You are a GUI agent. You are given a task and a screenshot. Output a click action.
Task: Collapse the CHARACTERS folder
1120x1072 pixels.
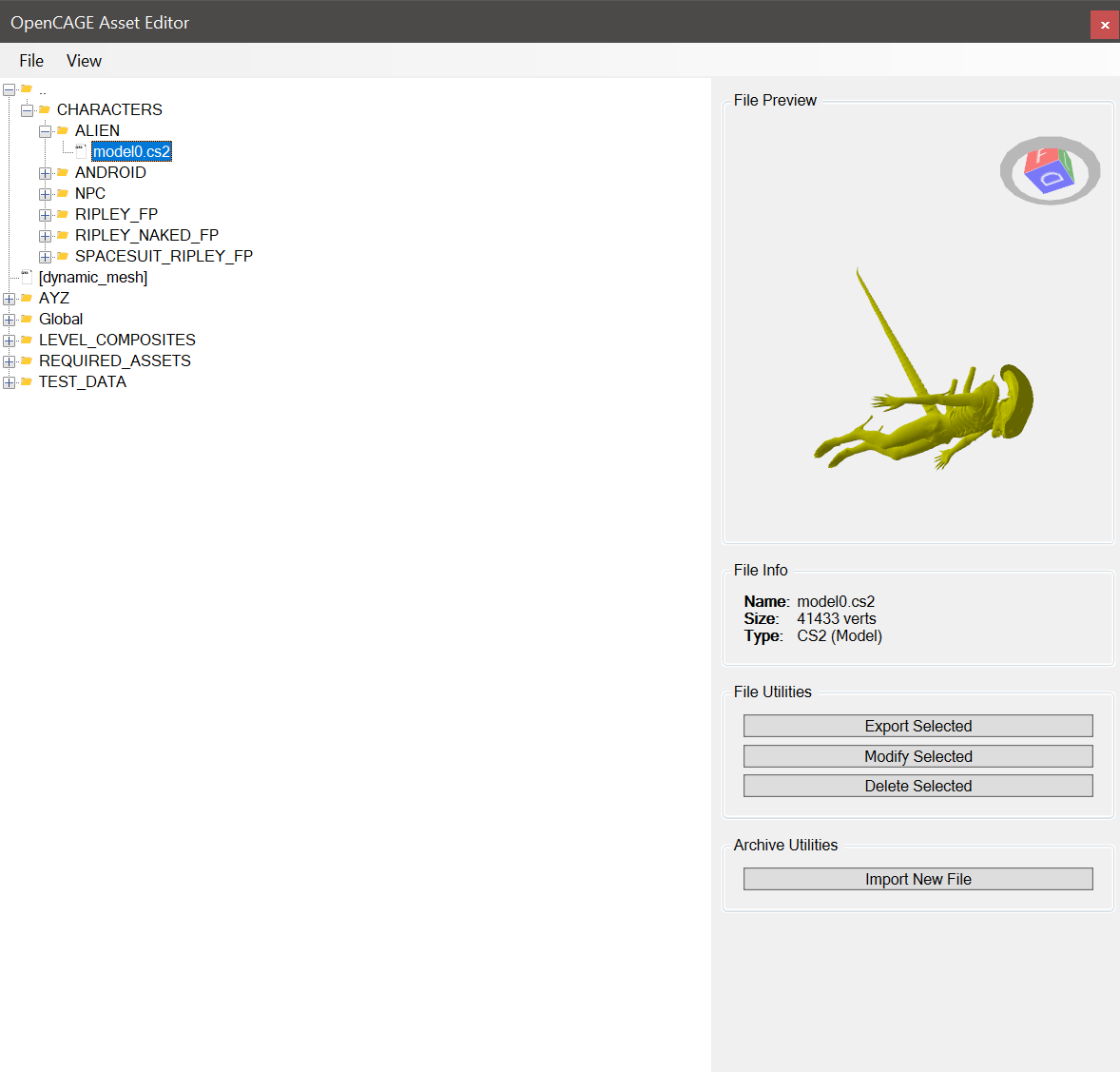(x=28, y=110)
